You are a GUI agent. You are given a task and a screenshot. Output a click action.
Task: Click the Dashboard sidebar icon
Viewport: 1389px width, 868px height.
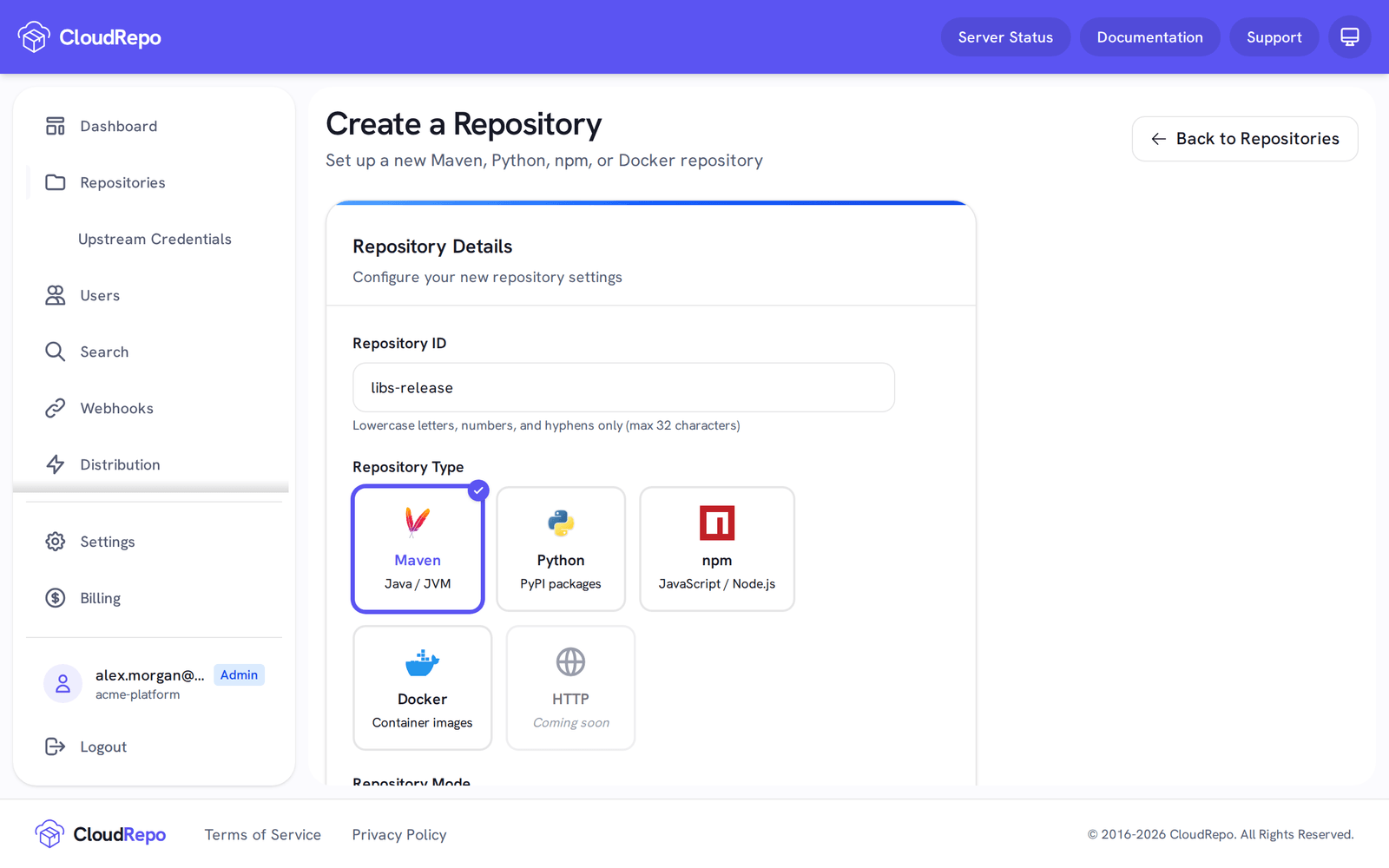tap(56, 126)
